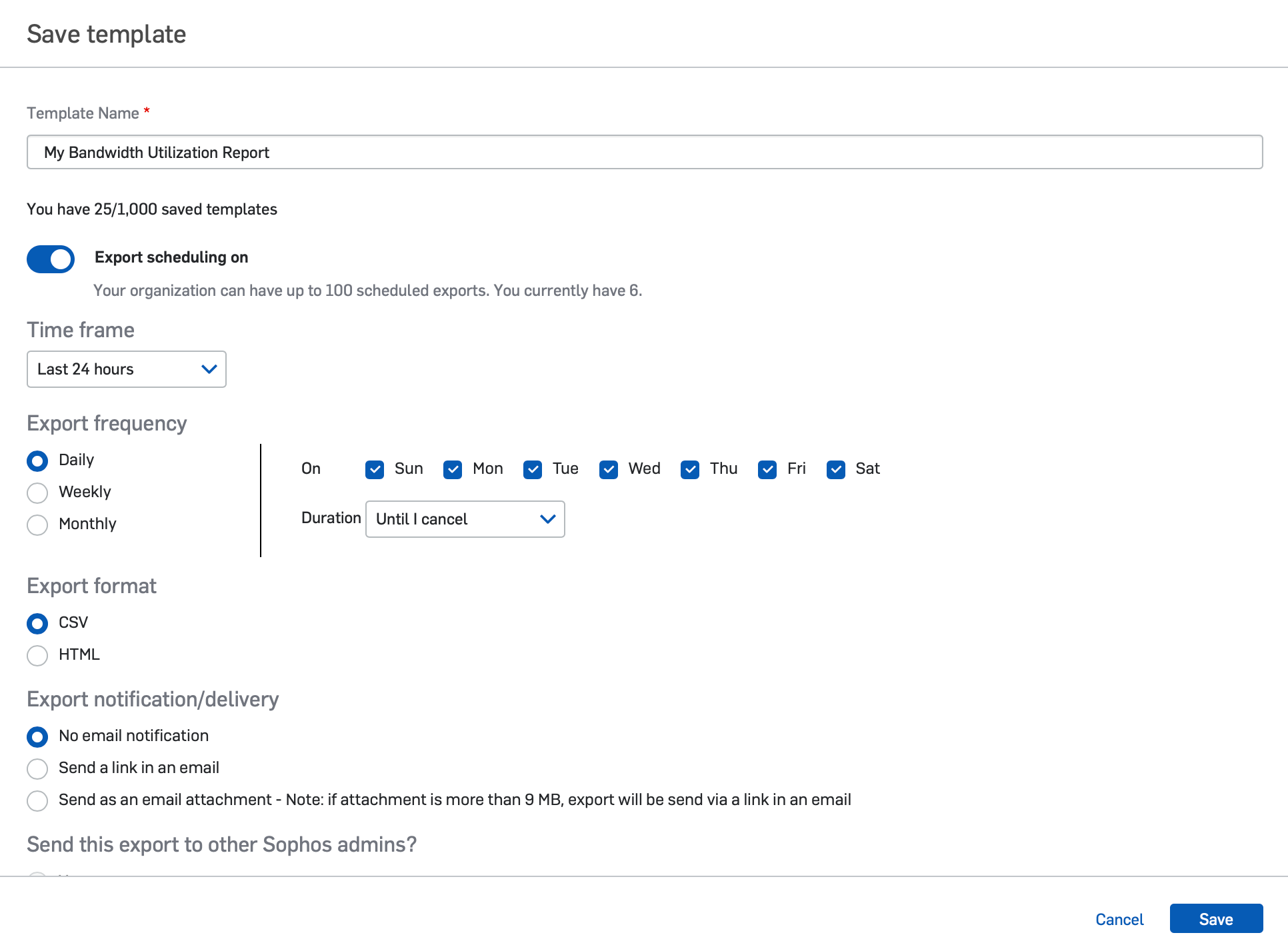The image size is (1288, 949).
Task: Choose Send as an email attachment
Action: (37, 800)
